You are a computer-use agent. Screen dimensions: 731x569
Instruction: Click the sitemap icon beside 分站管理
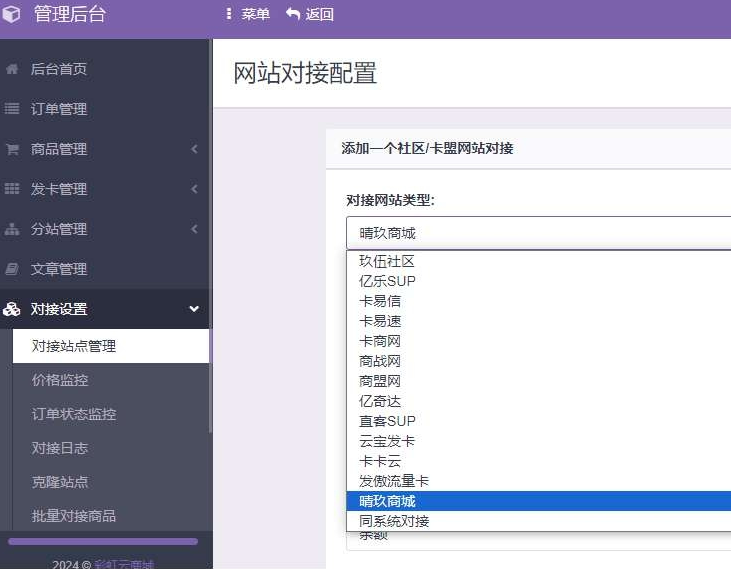12,229
